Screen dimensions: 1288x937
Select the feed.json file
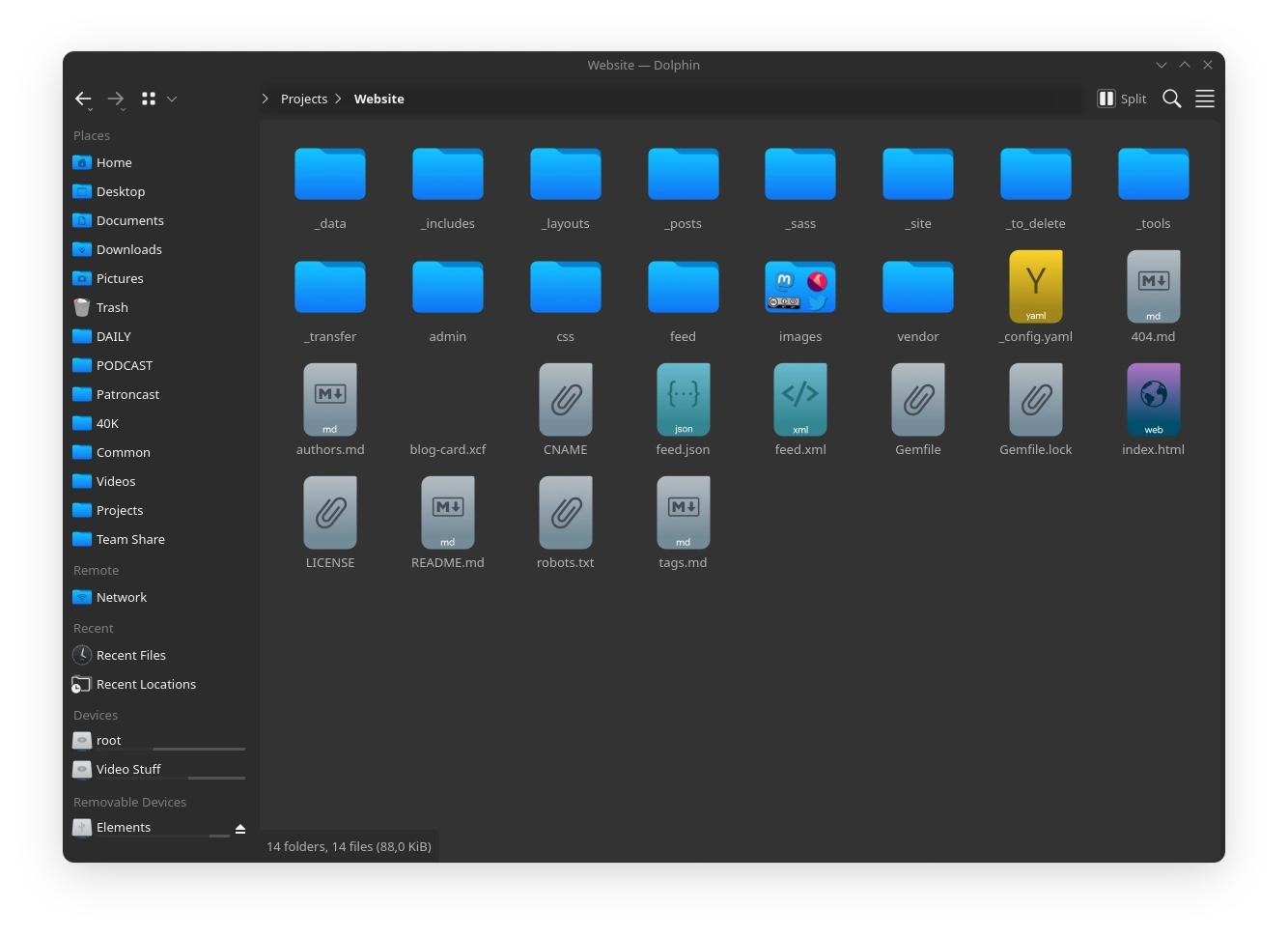684,412
